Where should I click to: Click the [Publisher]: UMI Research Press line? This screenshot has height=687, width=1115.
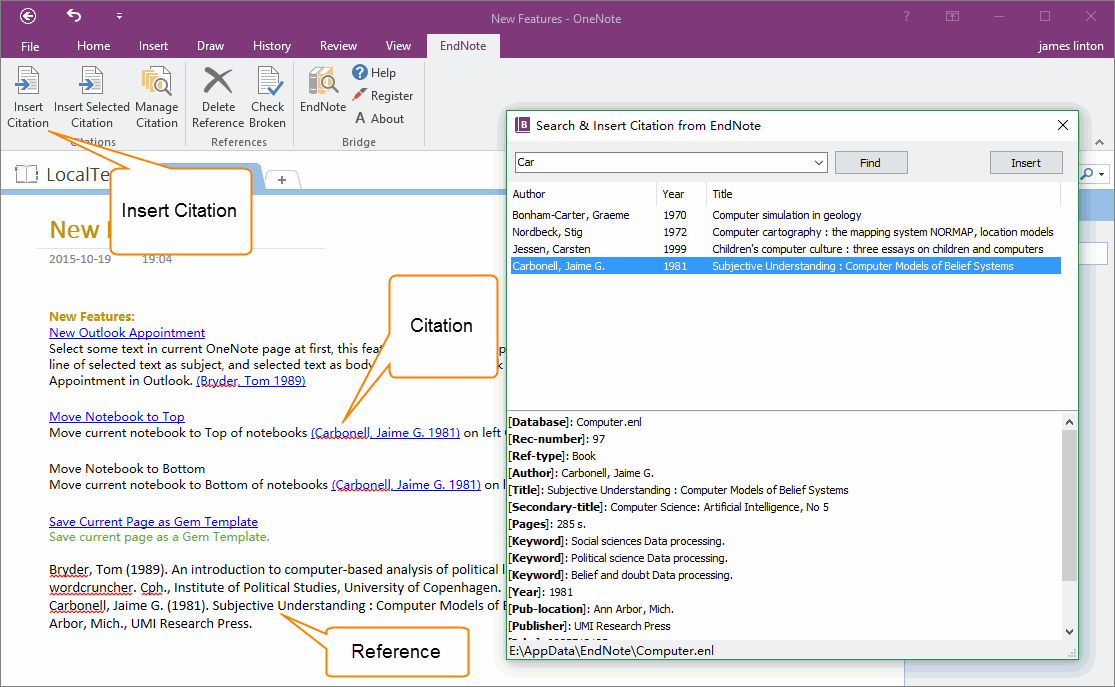pos(589,626)
